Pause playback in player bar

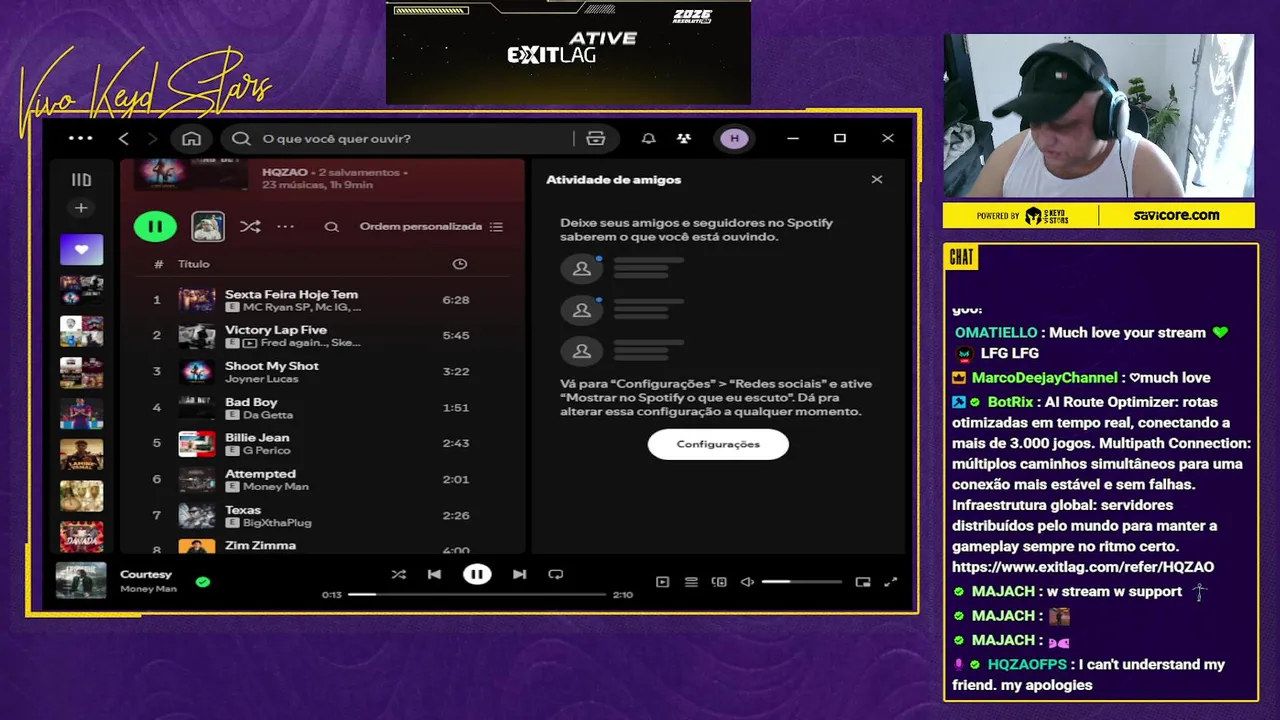(477, 574)
